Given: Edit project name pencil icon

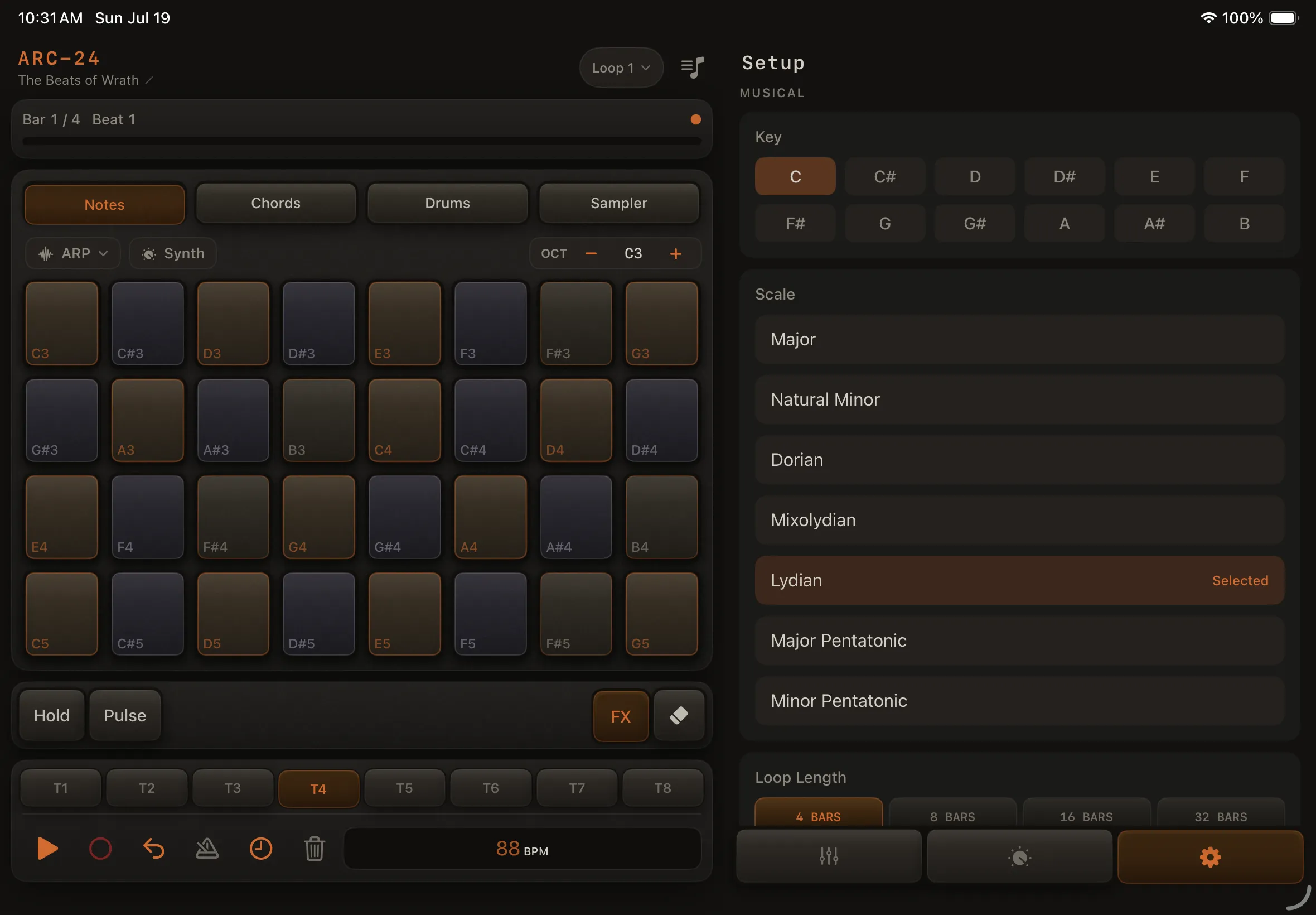Looking at the screenshot, I should [x=149, y=80].
